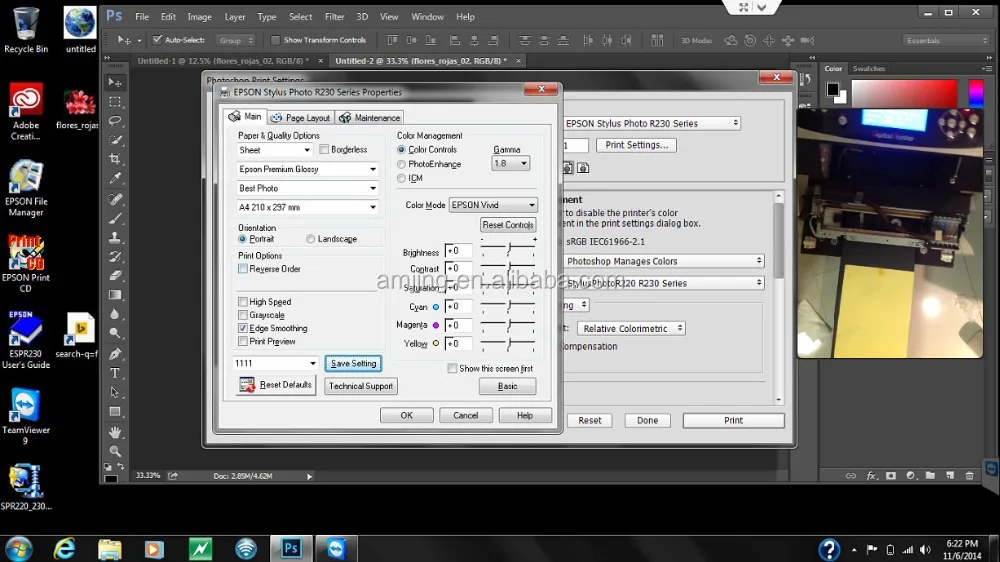Viewport: 1000px width, 562px height.
Task: Enable High Speed printing
Action: [243, 302]
